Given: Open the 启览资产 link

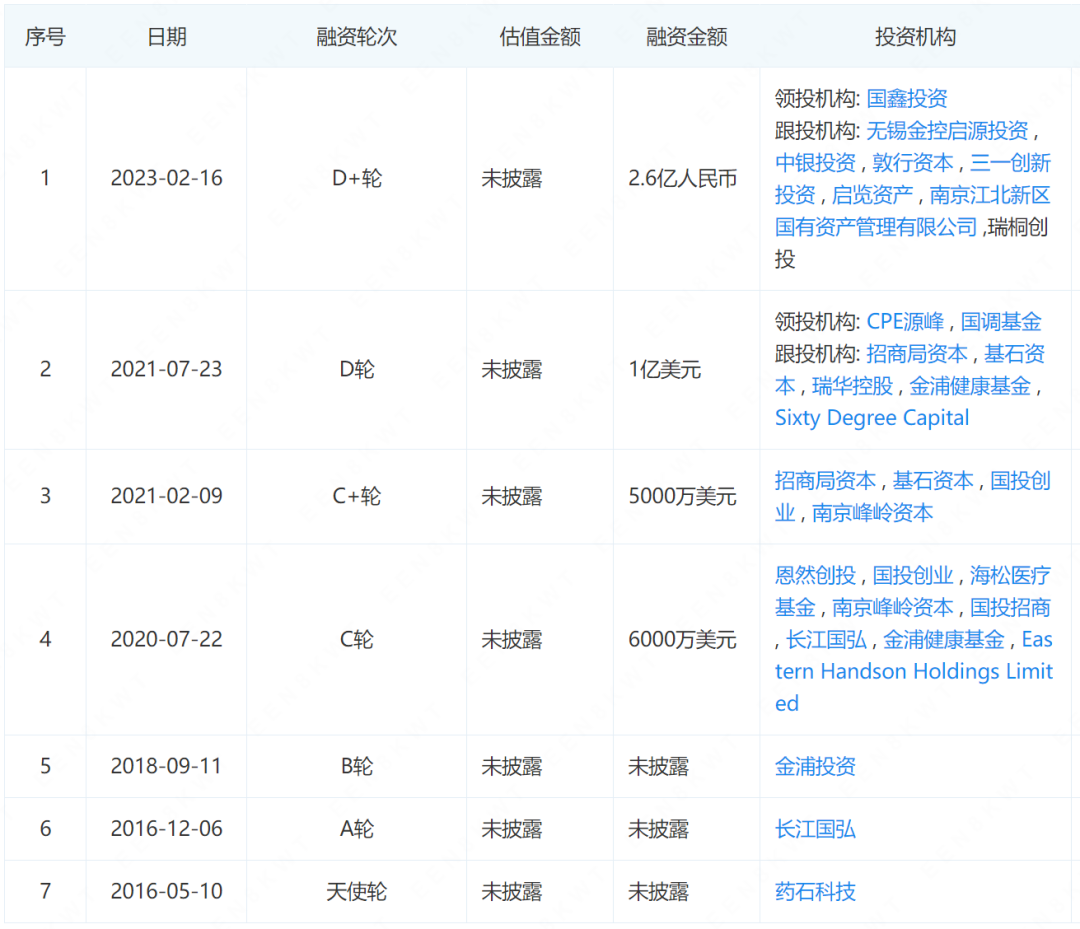Looking at the screenshot, I should pyautogui.click(x=872, y=196).
